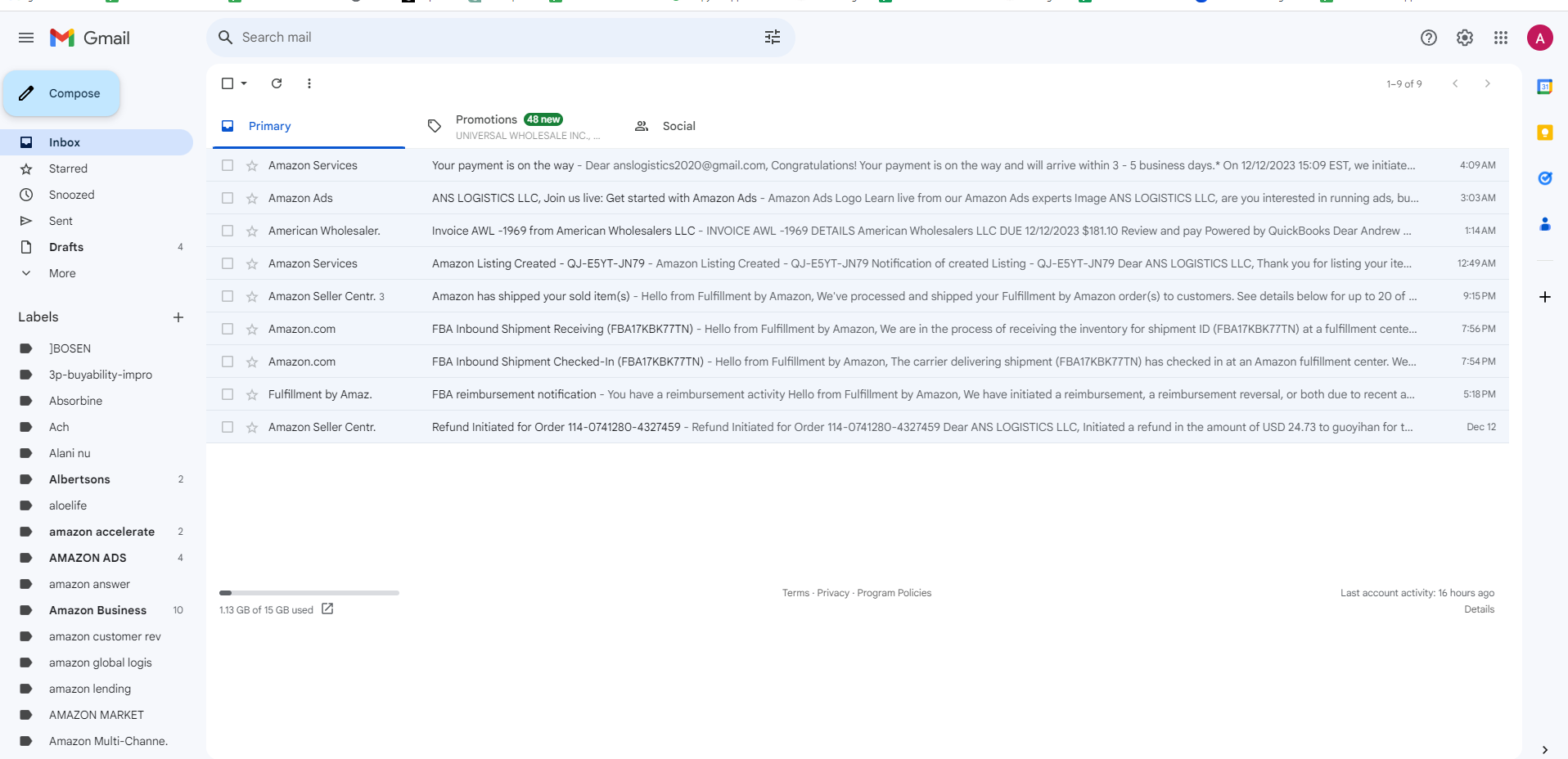Open the Program Policies link
Viewport: 1568px width, 759px height.
point(894,593)
